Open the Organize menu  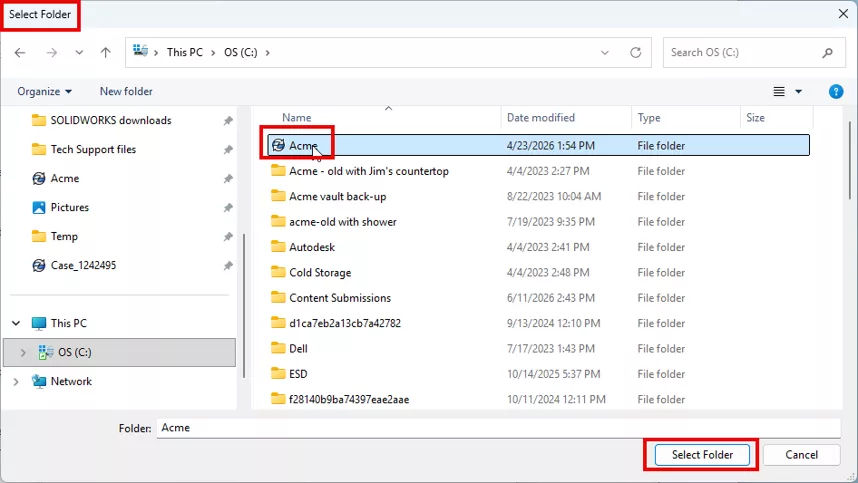[44, 91]
